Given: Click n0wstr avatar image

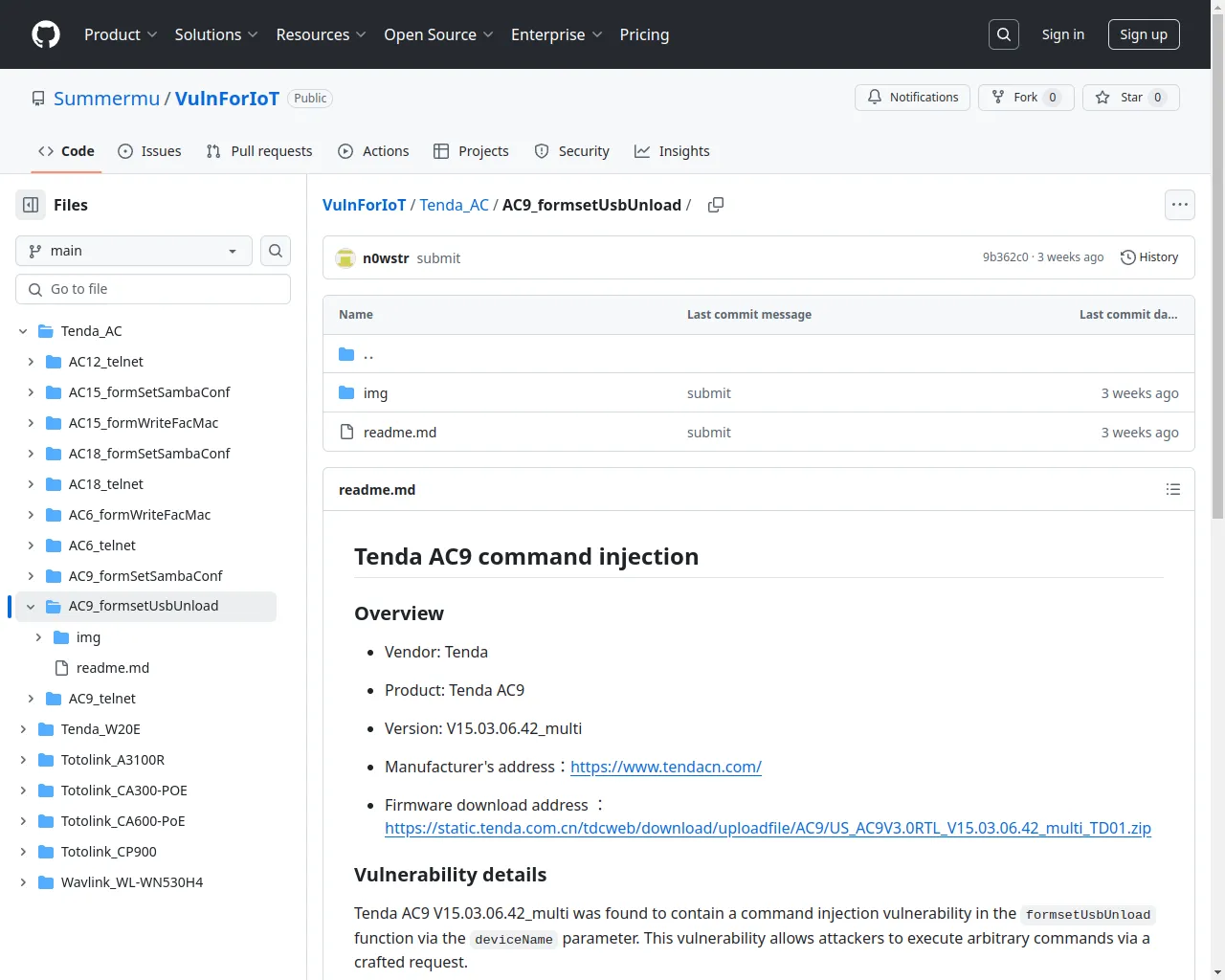Looking at the screenshot, I should tap(345, 257).
